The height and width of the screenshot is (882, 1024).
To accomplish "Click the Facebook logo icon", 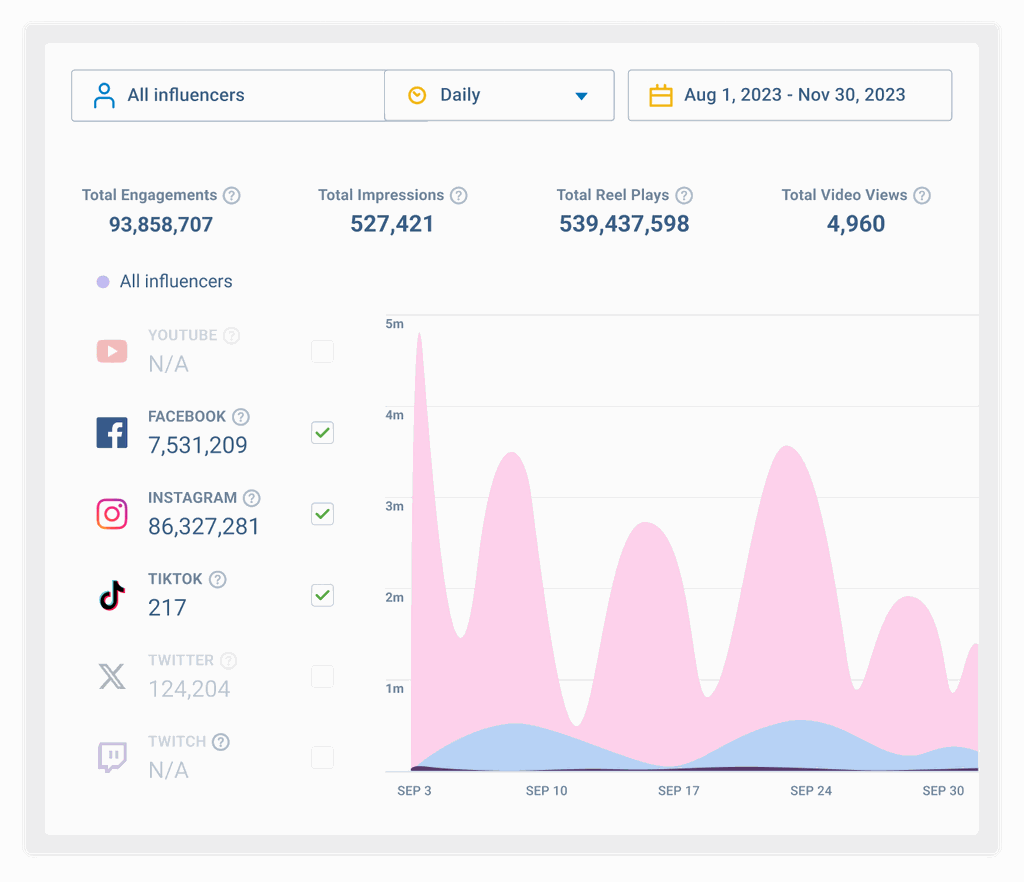I will (x=112, y=432).
